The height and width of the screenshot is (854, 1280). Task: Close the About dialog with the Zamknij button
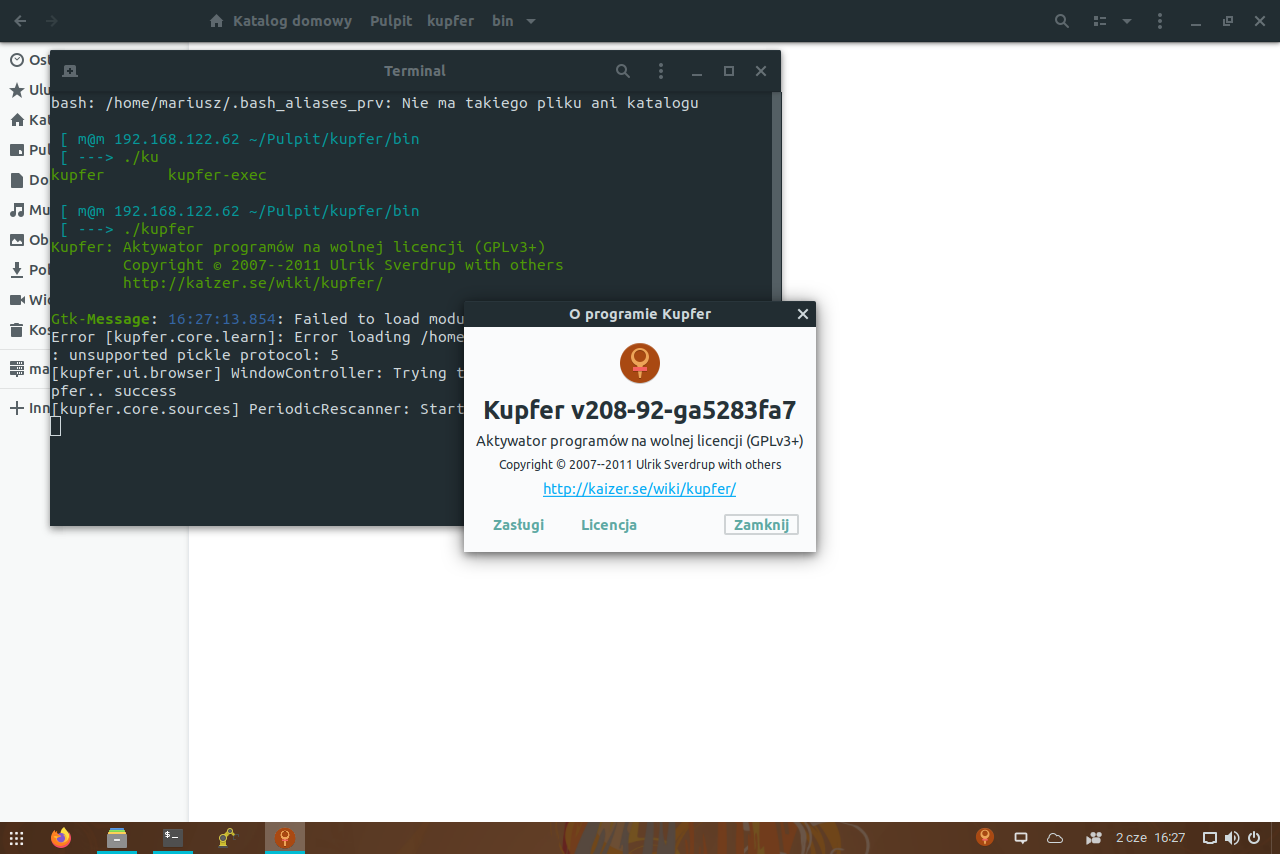click(x=760, y=524)
